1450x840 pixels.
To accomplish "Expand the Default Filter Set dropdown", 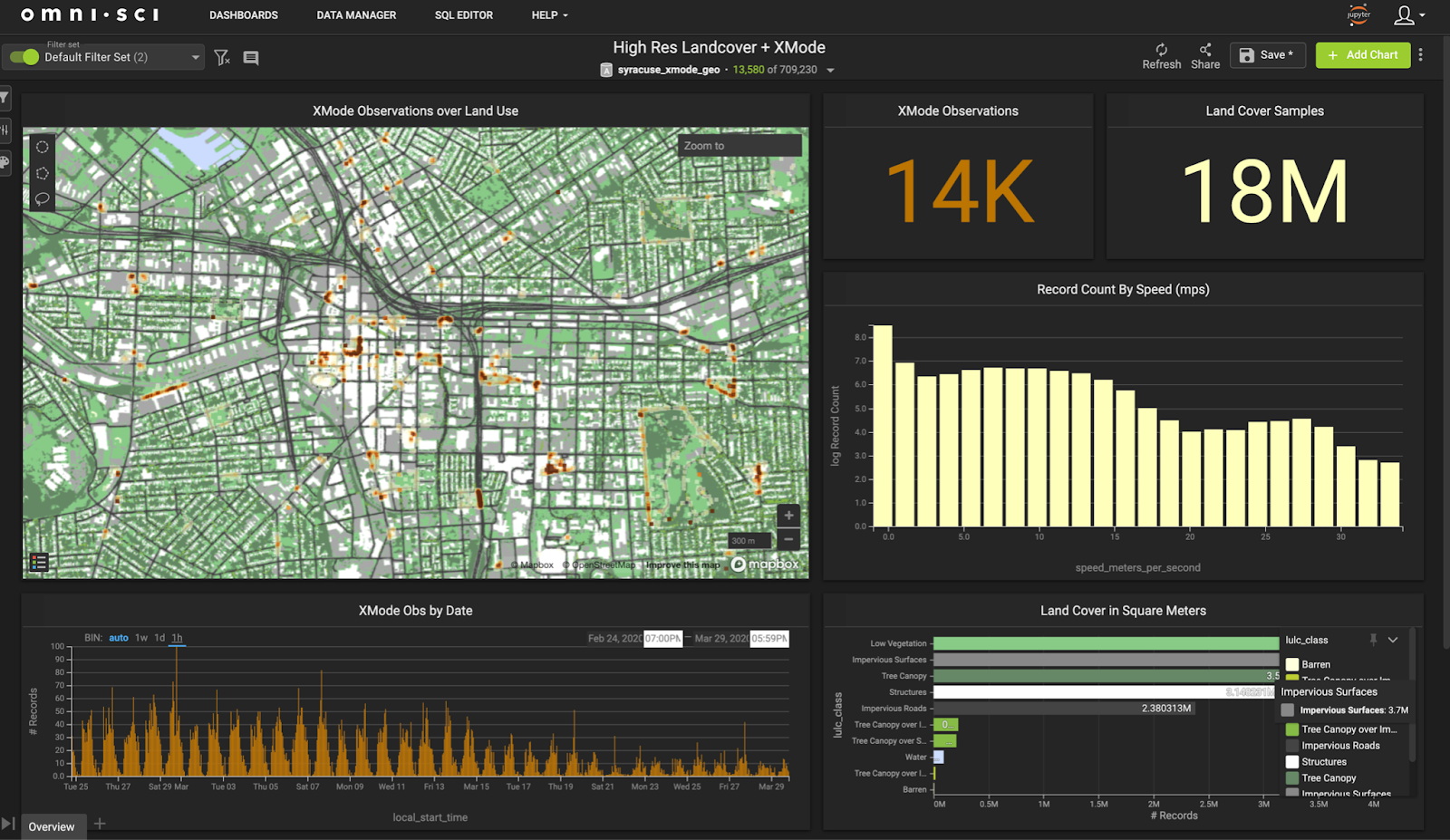I will 195,58.
